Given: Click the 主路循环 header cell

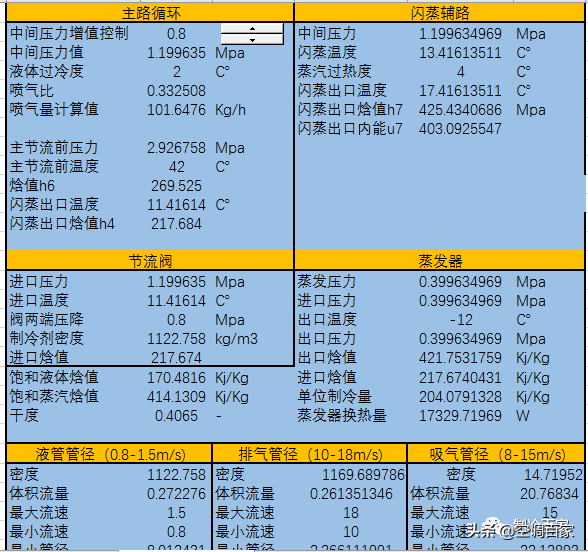Looking at the screenshot, I should coord(150,13).
